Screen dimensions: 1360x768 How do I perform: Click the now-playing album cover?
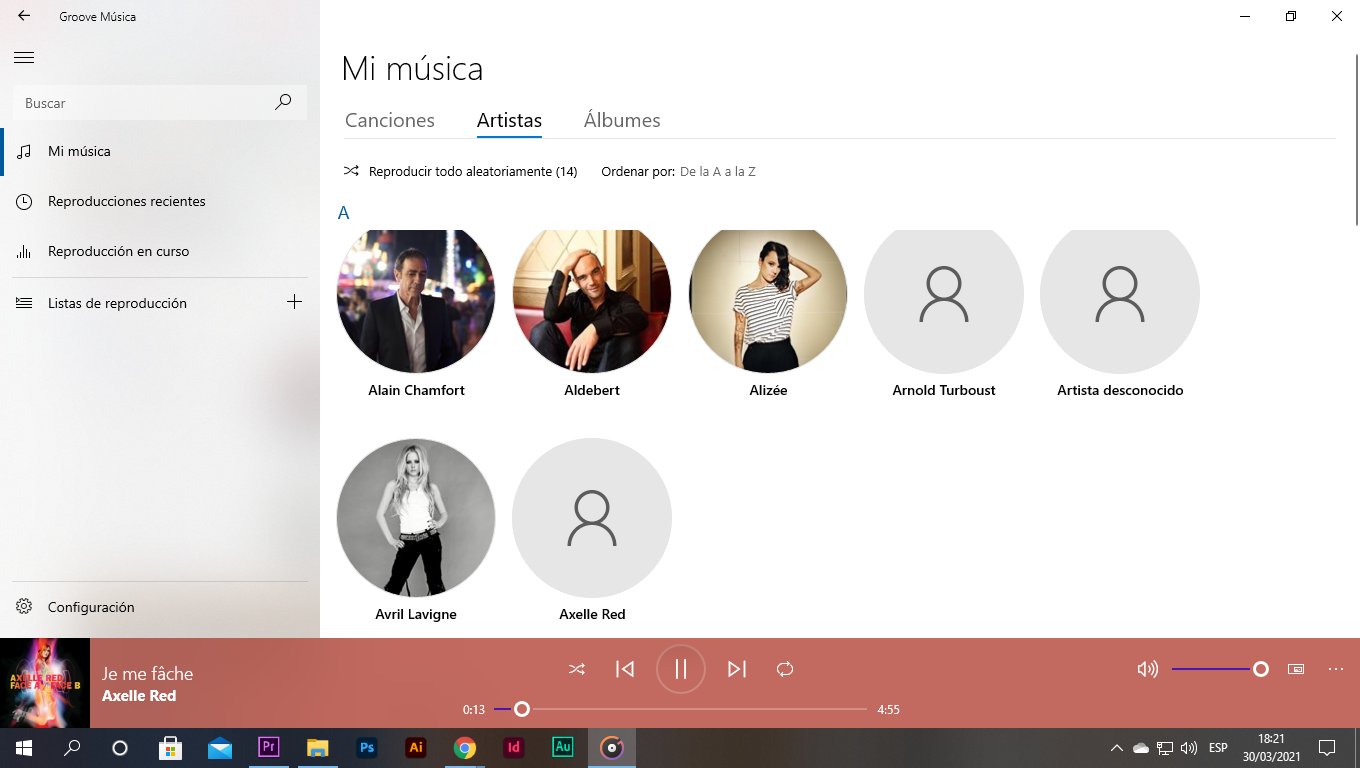click(x=45, y=683)
